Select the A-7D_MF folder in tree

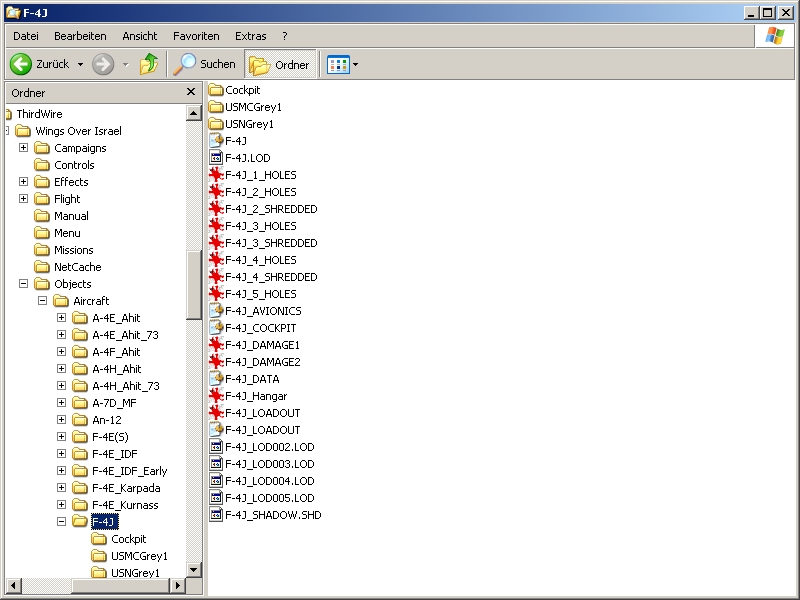pos(114,403)
